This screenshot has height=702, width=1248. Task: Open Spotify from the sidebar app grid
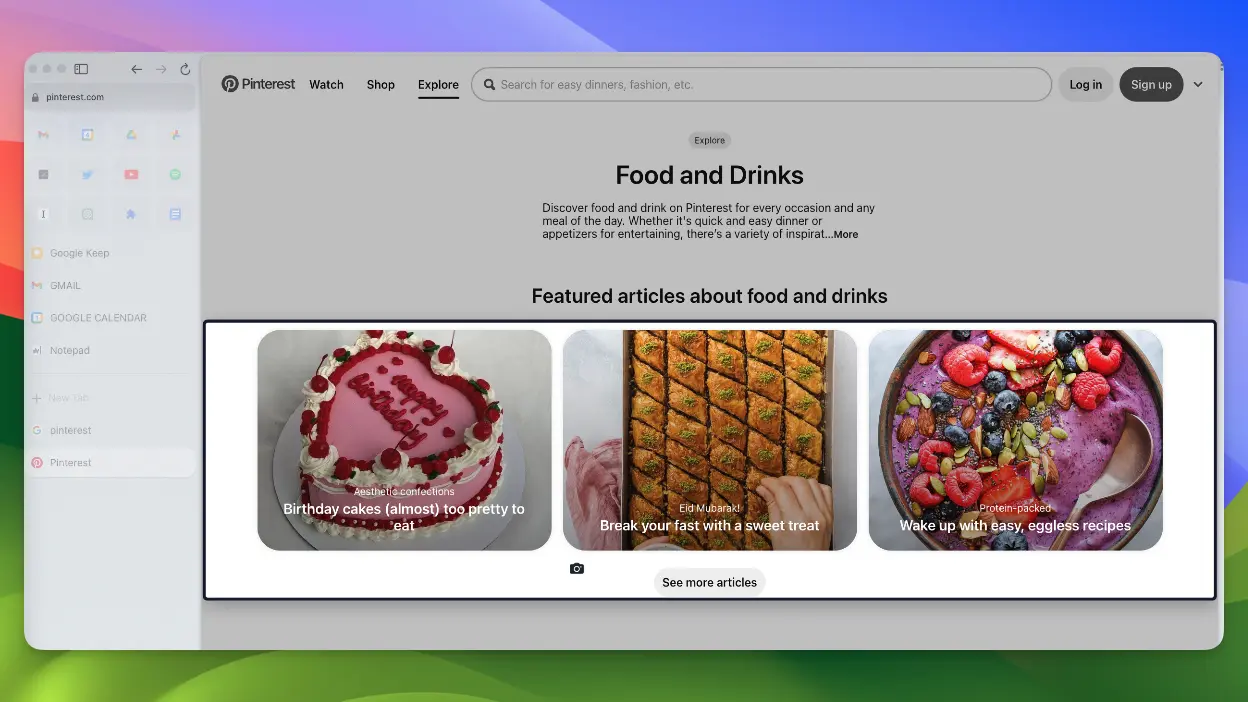tap(175, 174)
